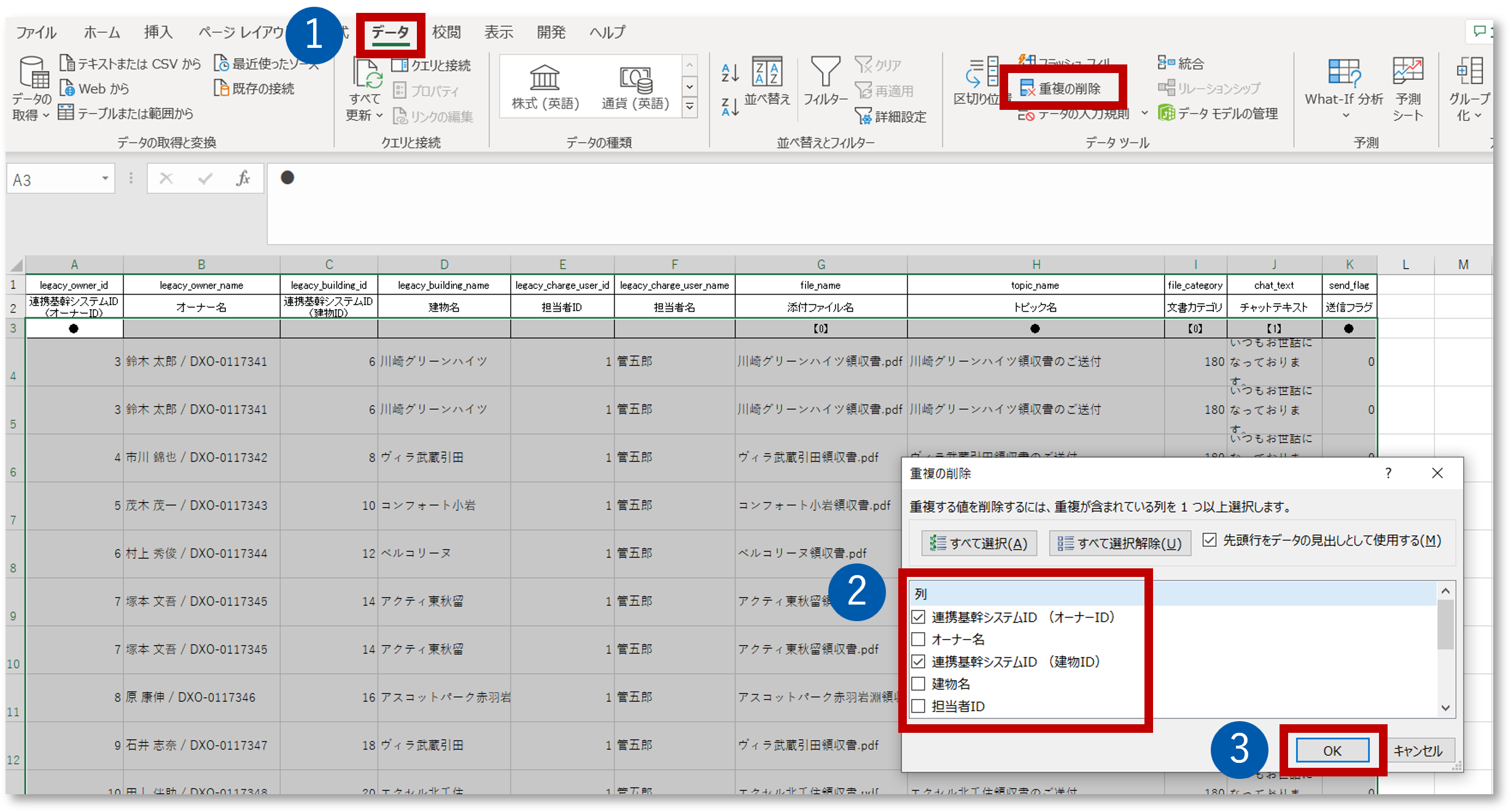Uncheck 連携基幹システムID (オーナーID)
This screenshot has height=812, width=1511.
(919, 617)
